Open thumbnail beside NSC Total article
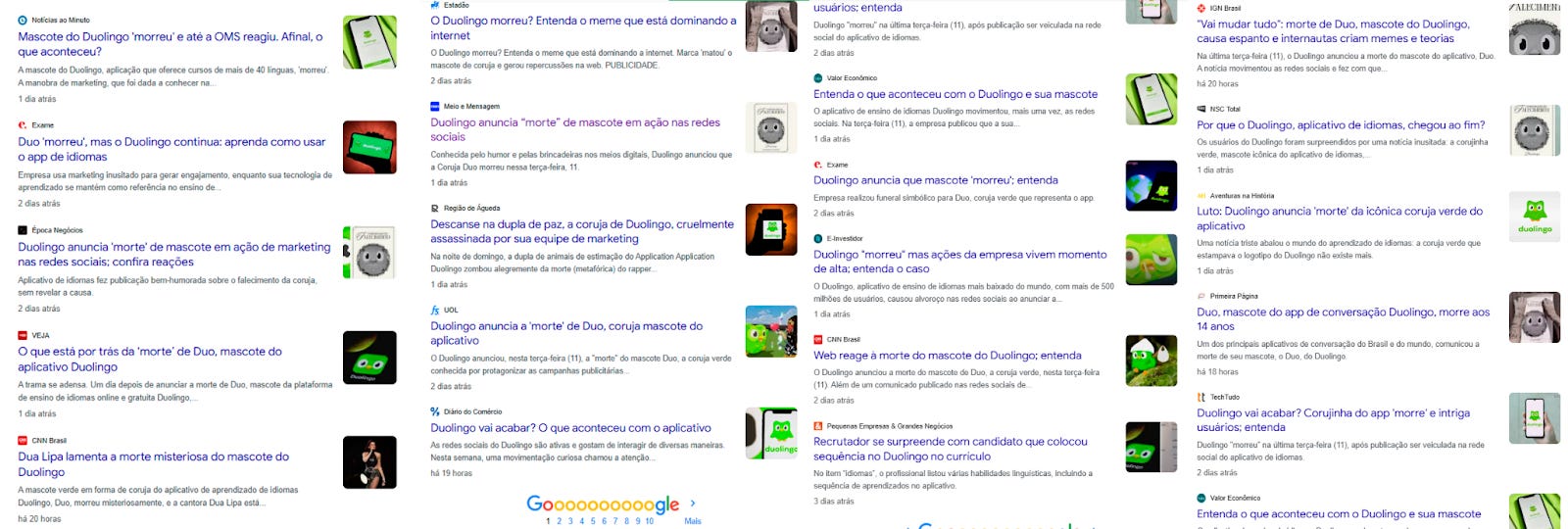This screenshot has height=529, width=1568. tap(1535, 130)
